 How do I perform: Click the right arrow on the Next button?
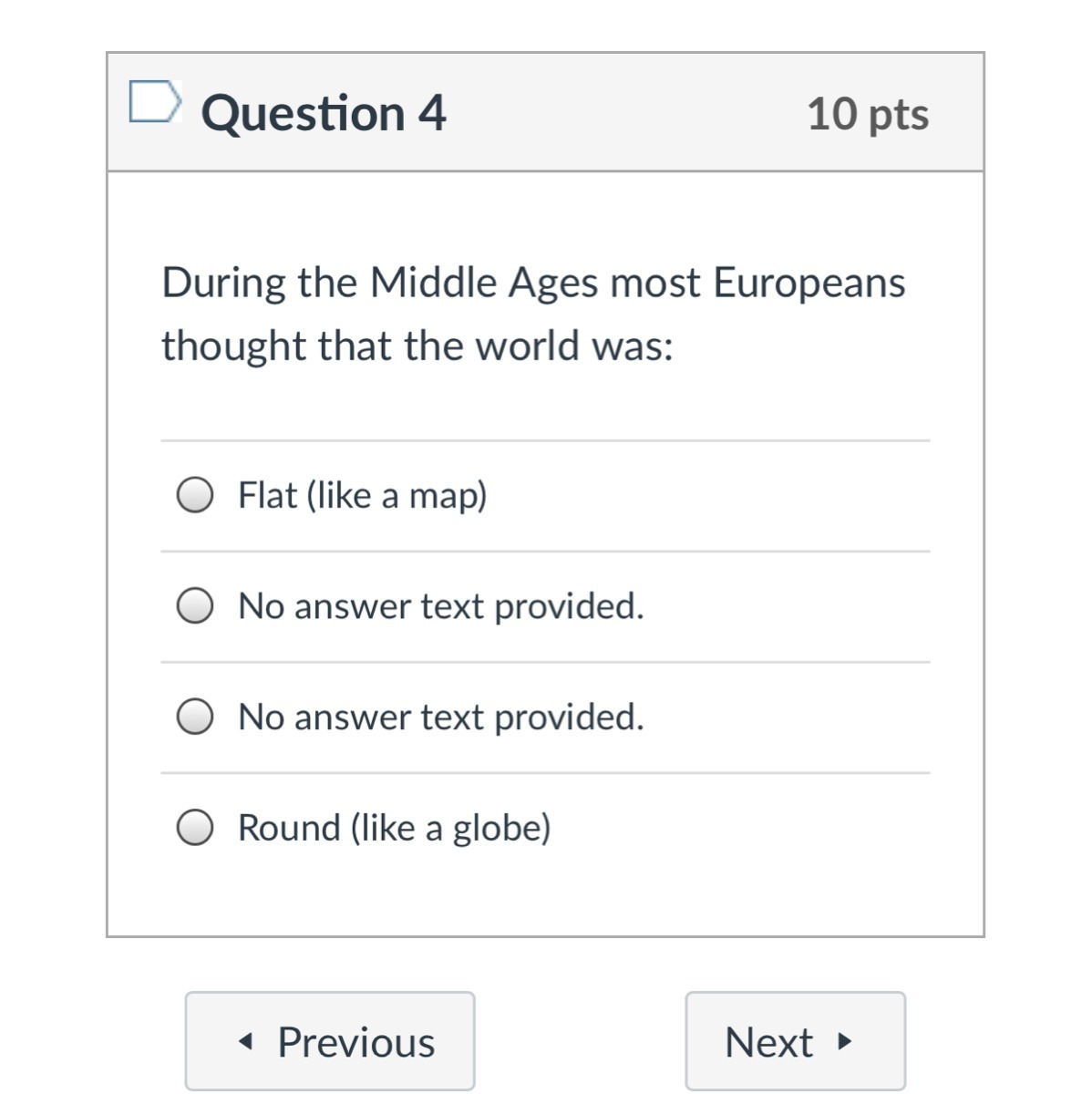[x=844, y=1040]
